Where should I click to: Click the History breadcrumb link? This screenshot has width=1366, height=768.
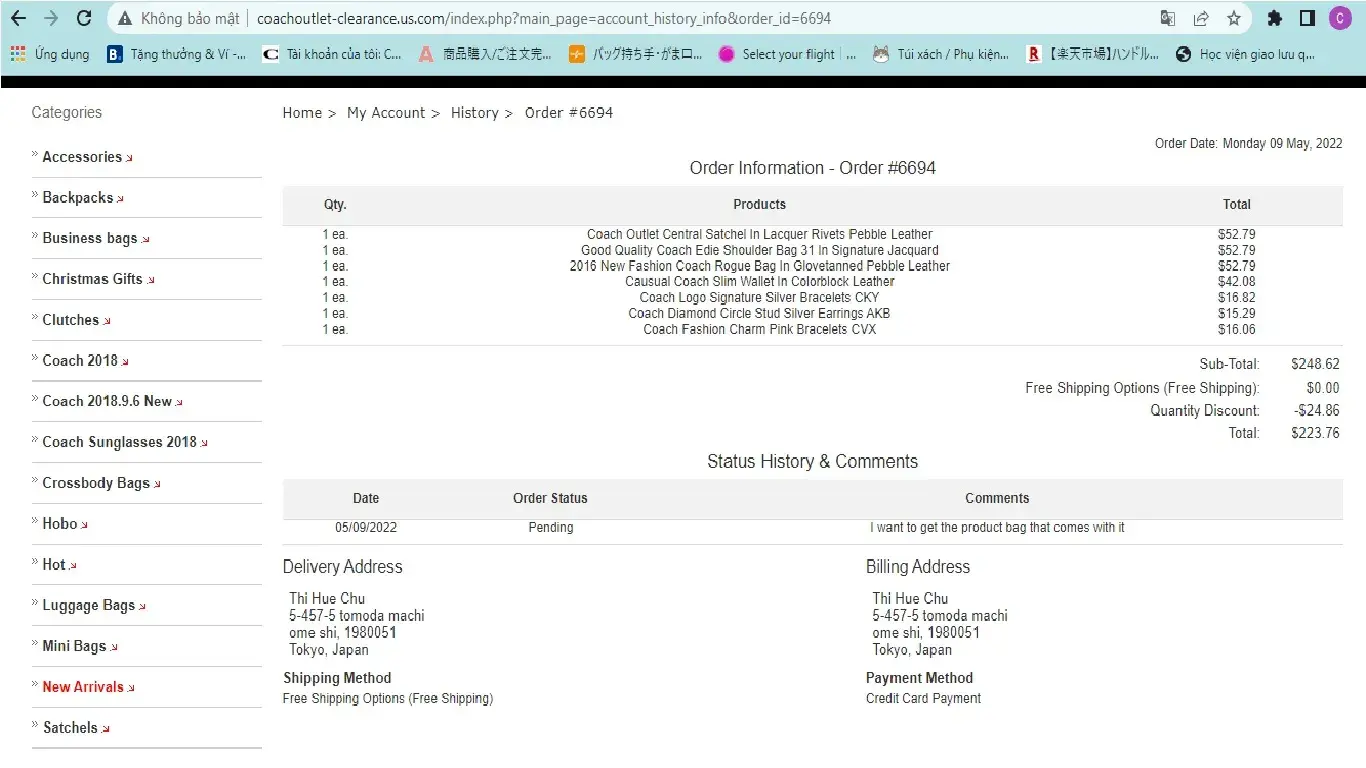[x=474, y=113]
